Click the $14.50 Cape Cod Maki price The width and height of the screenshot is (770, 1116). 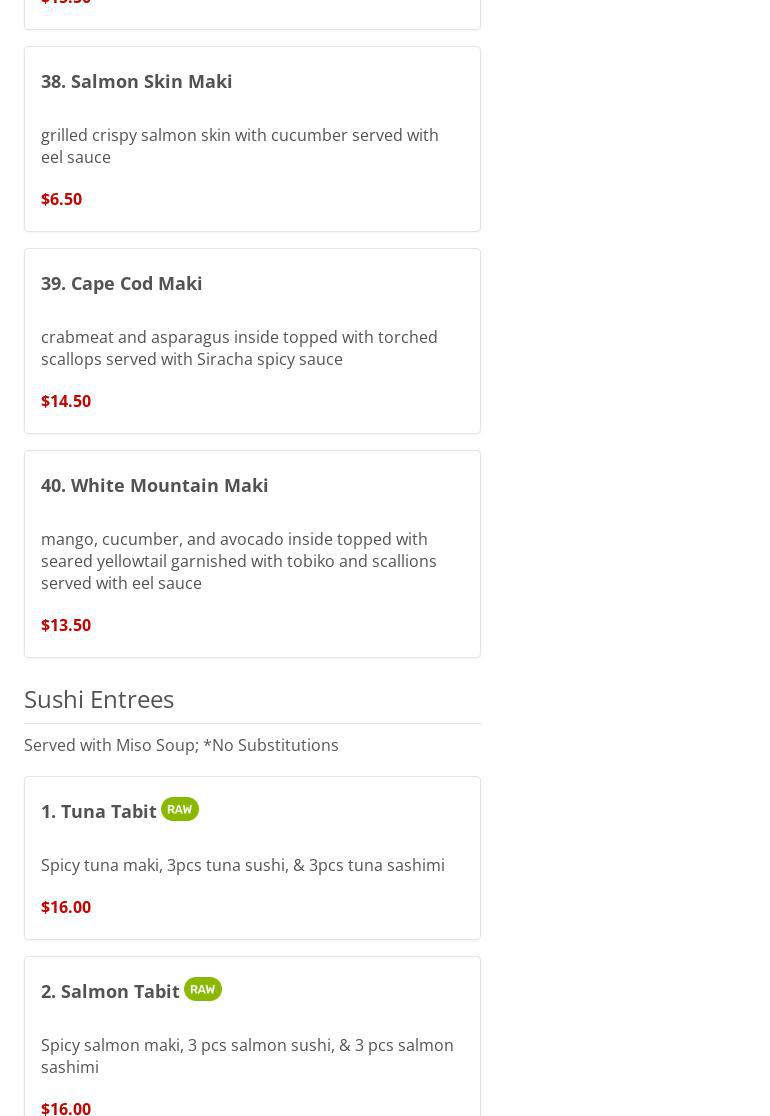point(66,401)
